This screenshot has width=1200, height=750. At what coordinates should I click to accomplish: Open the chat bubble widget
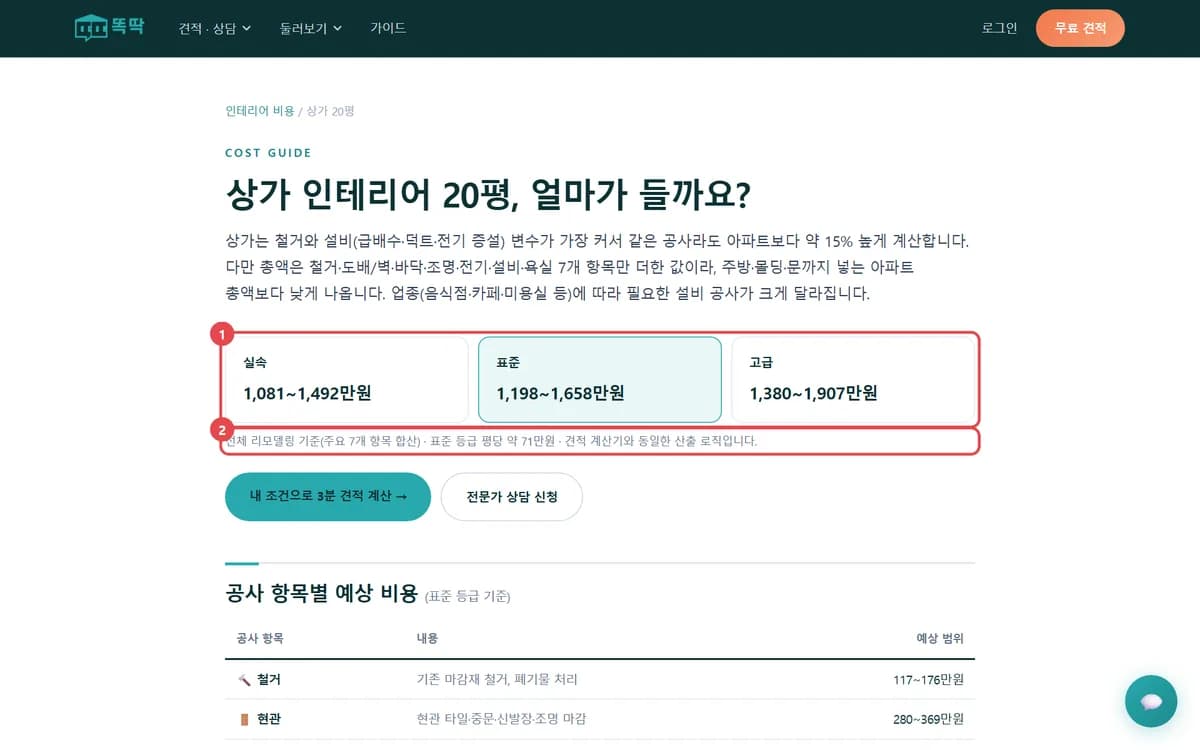tap(1151, 701)
